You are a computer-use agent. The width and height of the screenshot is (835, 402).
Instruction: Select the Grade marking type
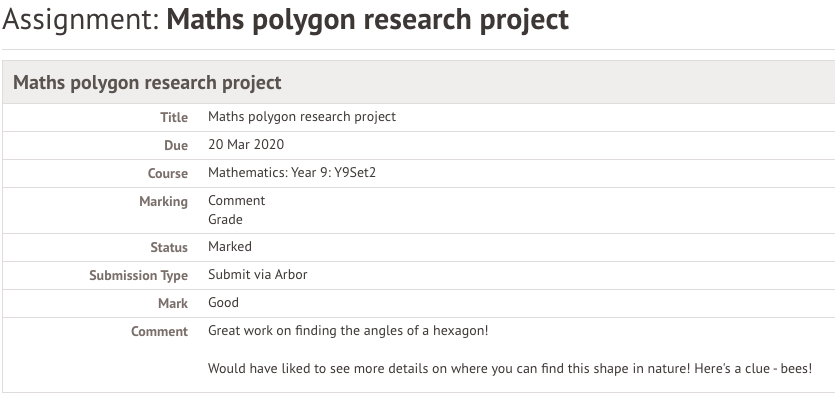[x=225, y=219]
